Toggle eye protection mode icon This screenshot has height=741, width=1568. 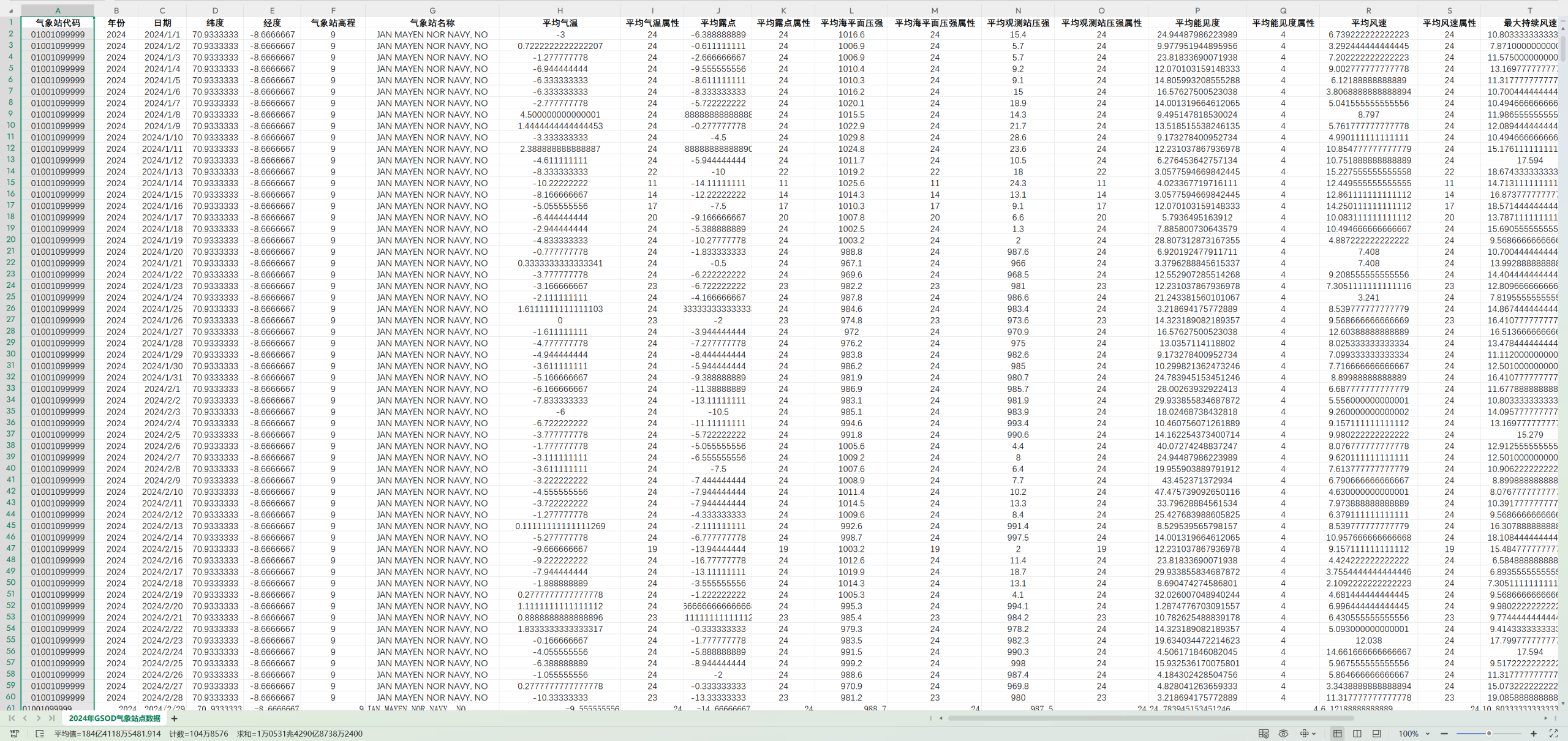tap(1283, 734)
